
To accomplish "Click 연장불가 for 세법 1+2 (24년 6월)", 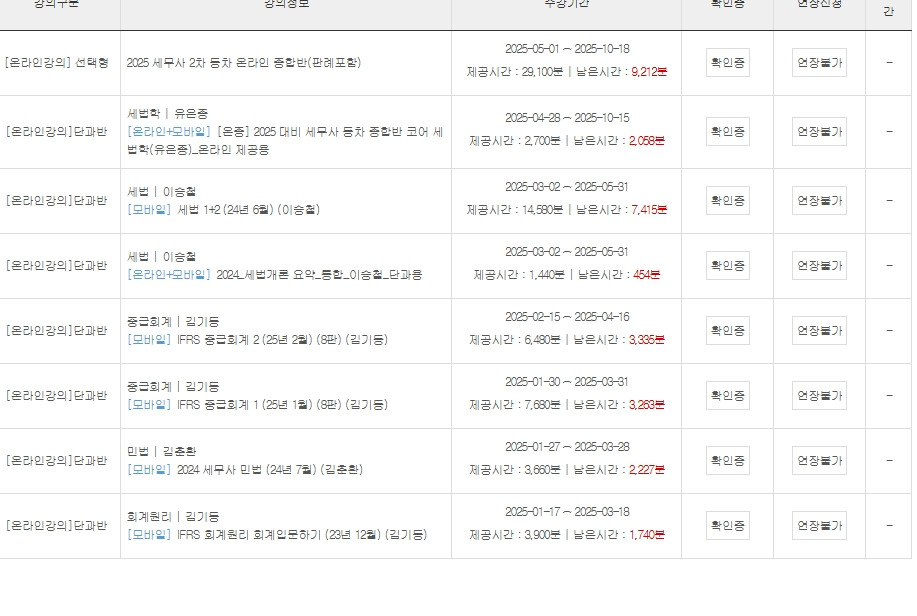I will pos(819,200).
